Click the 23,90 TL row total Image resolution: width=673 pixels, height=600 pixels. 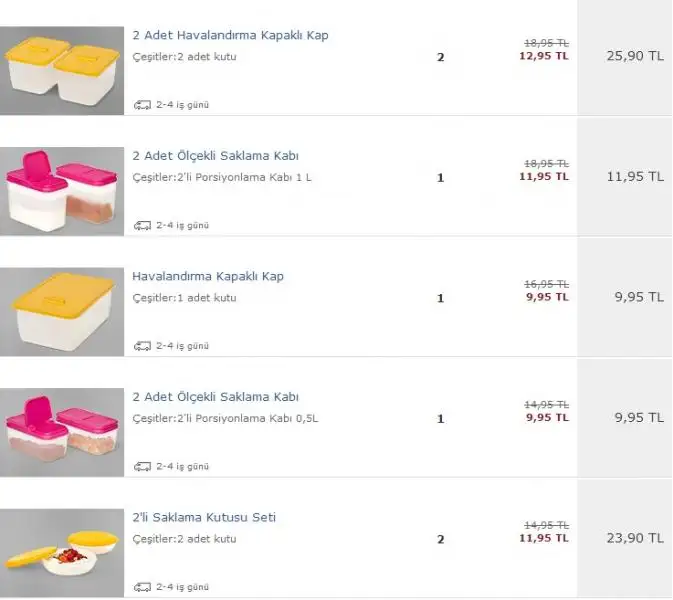[635, 538]
